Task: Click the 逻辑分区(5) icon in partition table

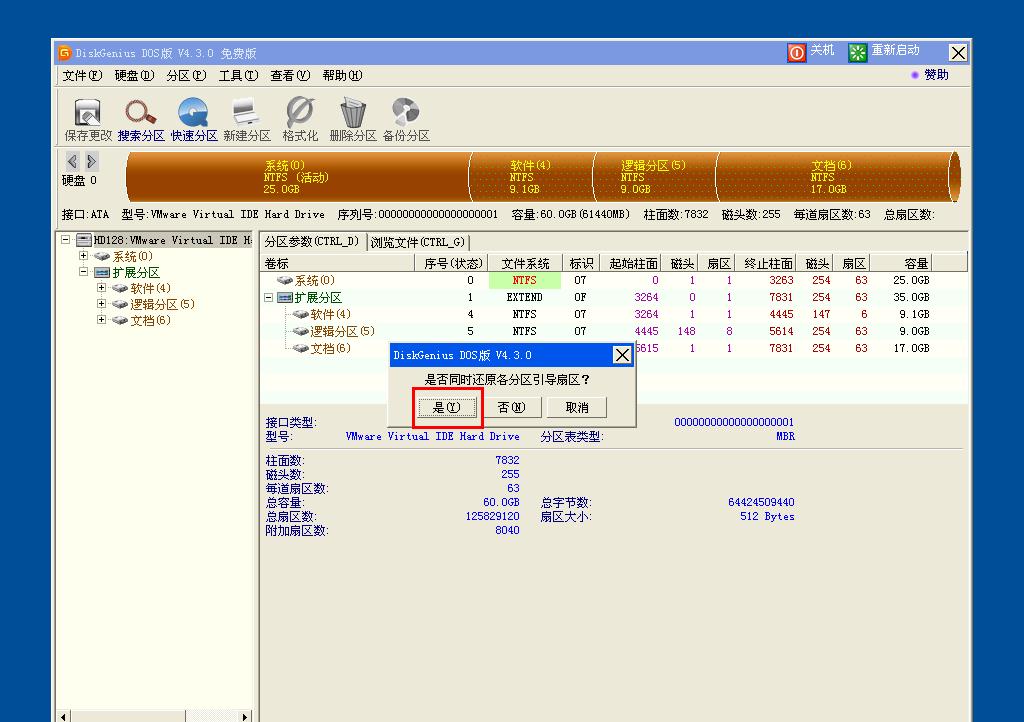Action: point(300,332)
